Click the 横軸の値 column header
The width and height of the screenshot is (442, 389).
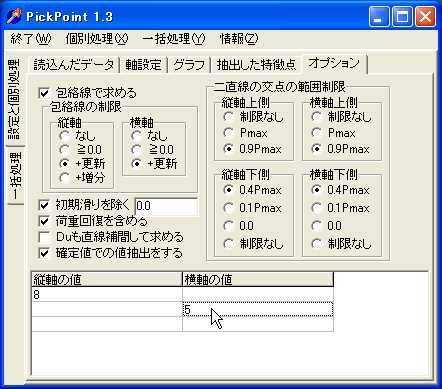(x=258, y=279)
